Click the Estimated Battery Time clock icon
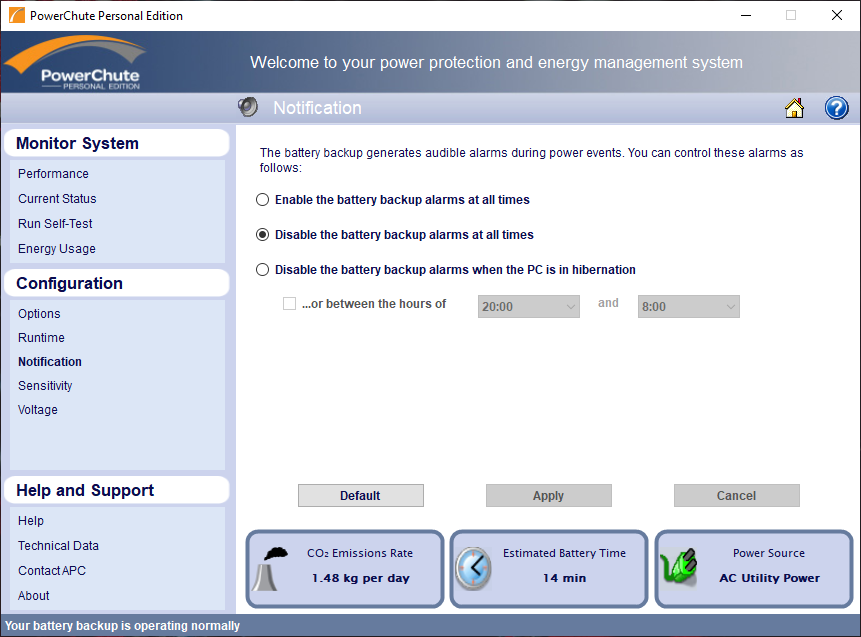 click(x=473, y=569)
